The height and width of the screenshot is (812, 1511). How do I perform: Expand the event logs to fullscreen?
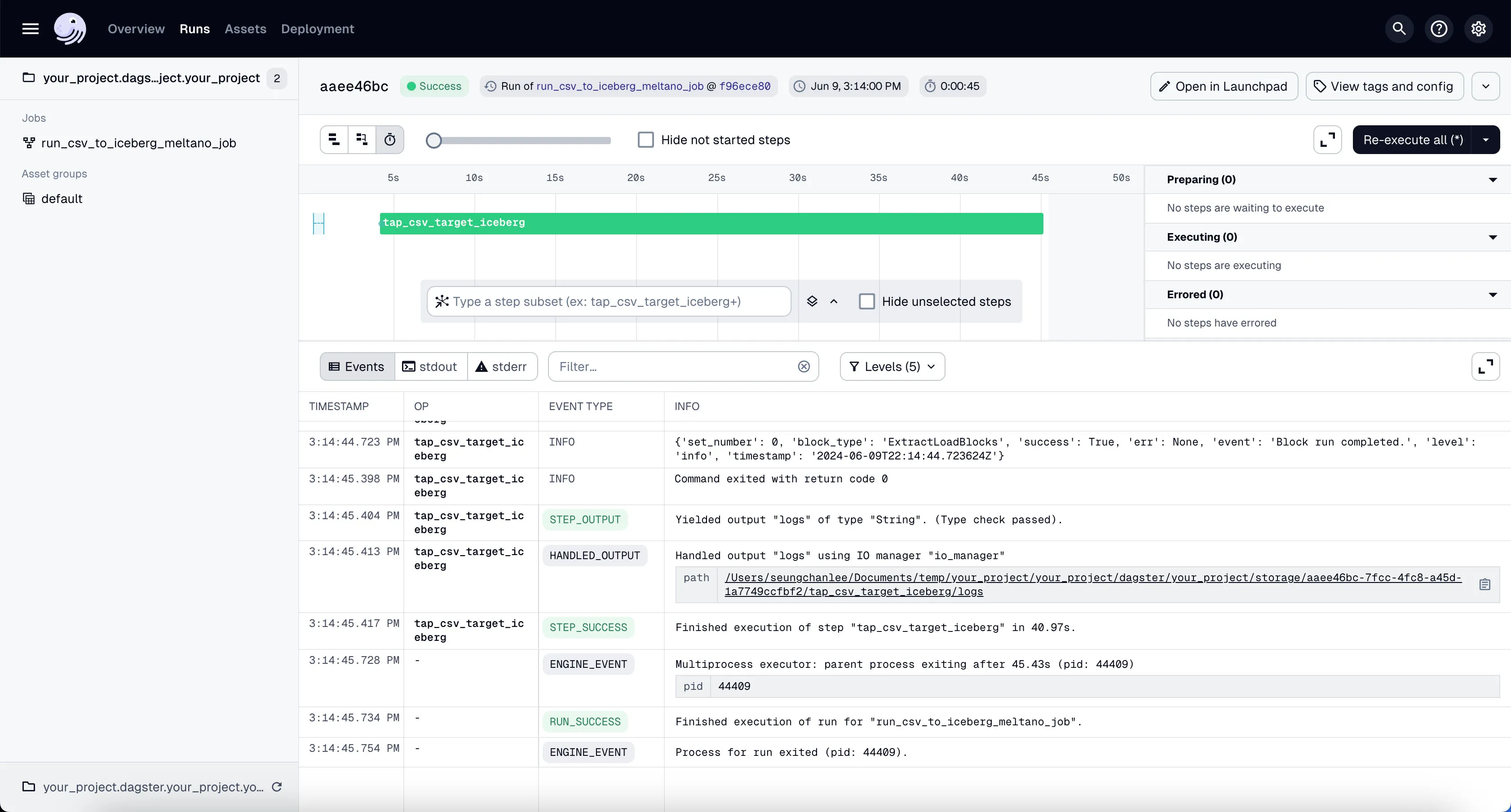point(1486,366)
